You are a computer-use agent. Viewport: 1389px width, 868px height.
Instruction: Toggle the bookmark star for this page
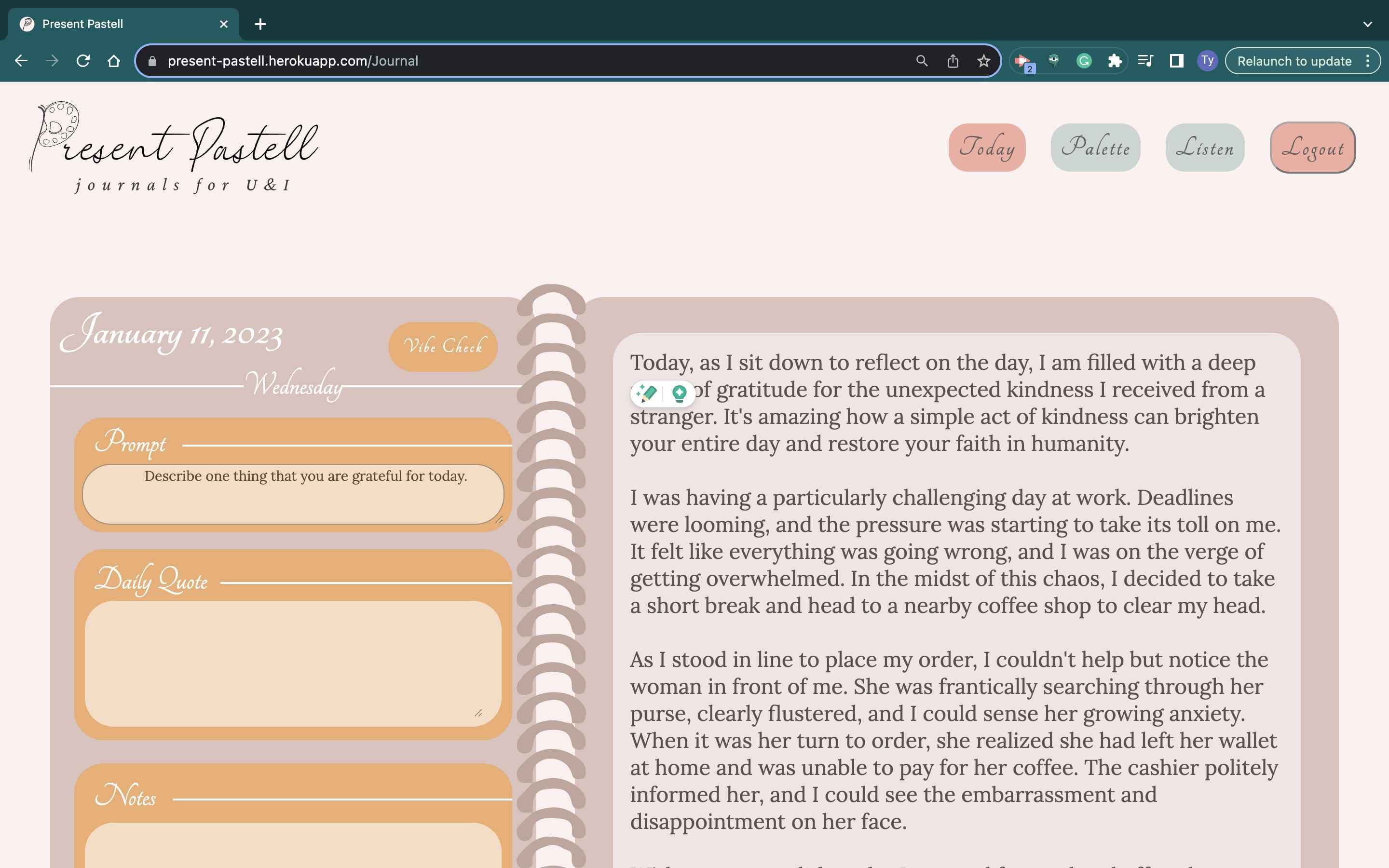[983, 60]
